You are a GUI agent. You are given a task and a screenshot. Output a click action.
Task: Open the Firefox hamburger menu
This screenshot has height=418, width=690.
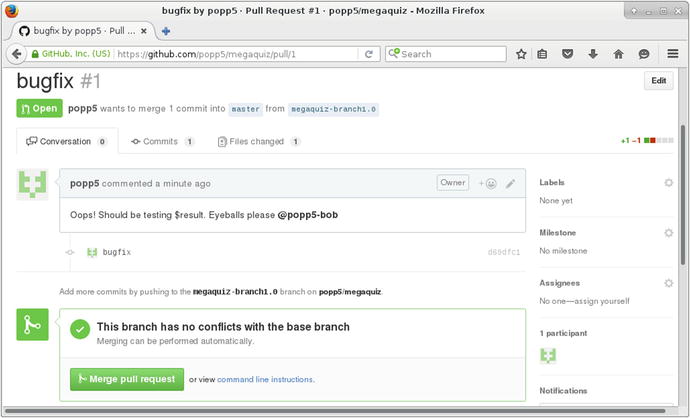[672, 54]
